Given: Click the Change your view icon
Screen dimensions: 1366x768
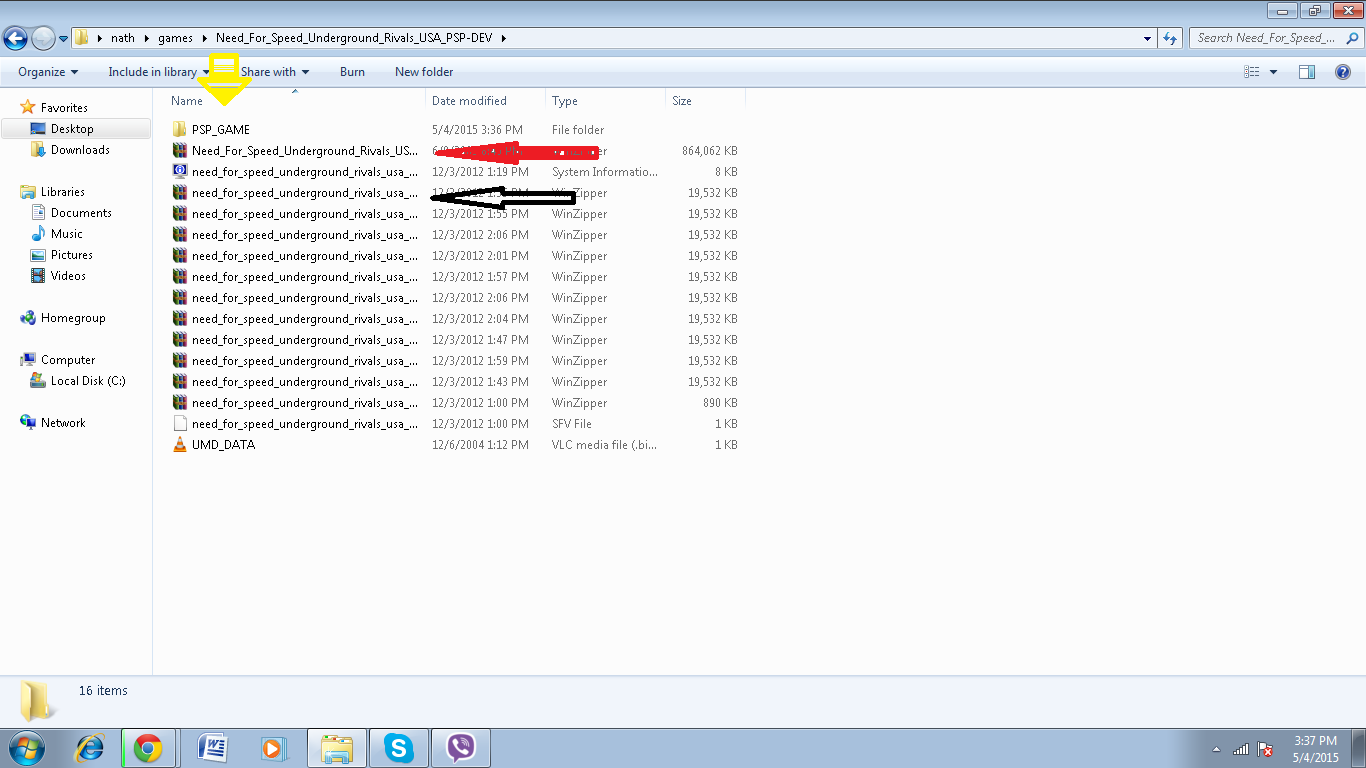Looking at the screenshot, I should pos(1252,72).
